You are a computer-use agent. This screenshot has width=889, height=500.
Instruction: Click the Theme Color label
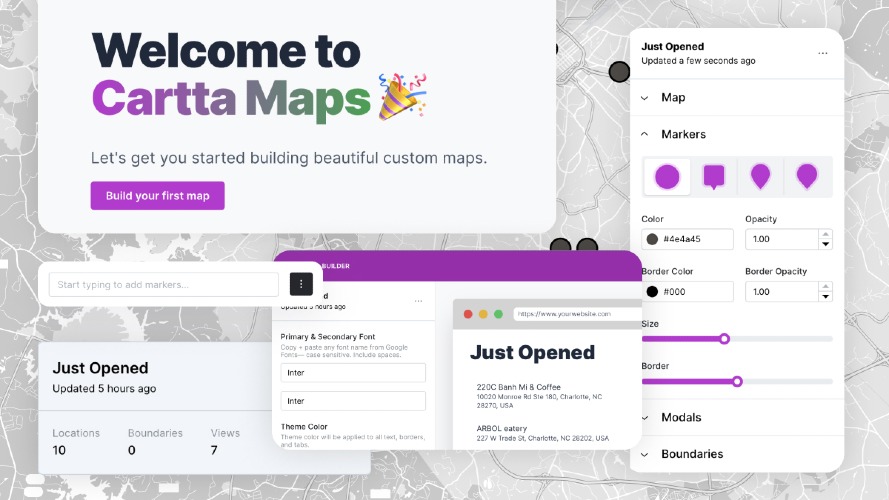point(304,426)
